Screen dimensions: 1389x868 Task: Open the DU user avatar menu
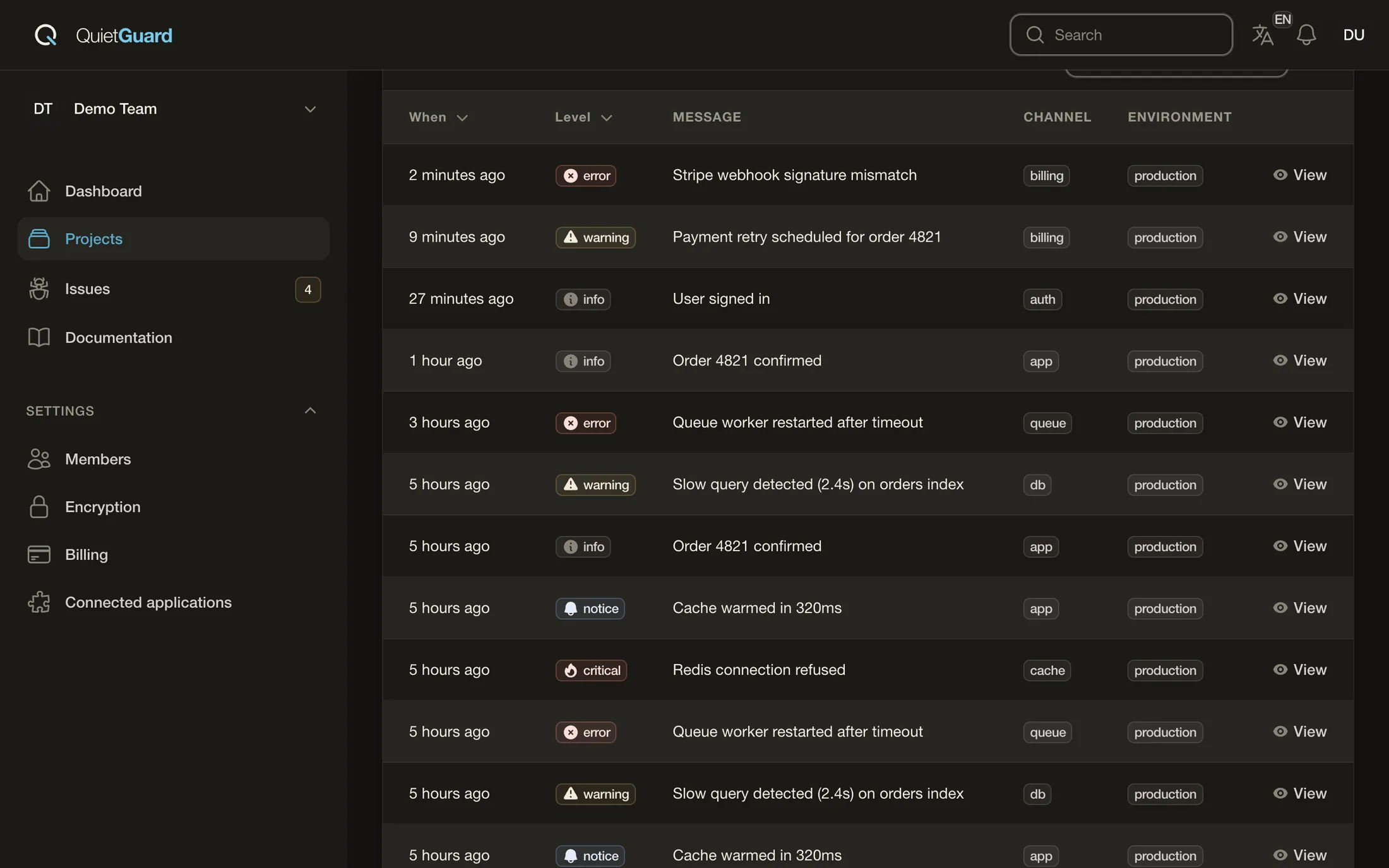point(1354,35)
